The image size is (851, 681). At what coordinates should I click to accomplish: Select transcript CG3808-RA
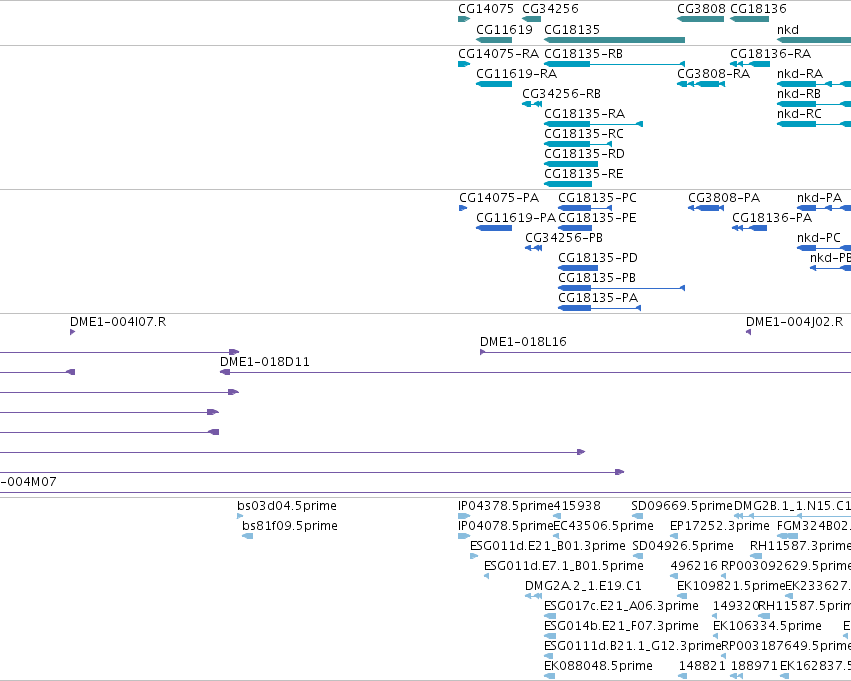713,74
